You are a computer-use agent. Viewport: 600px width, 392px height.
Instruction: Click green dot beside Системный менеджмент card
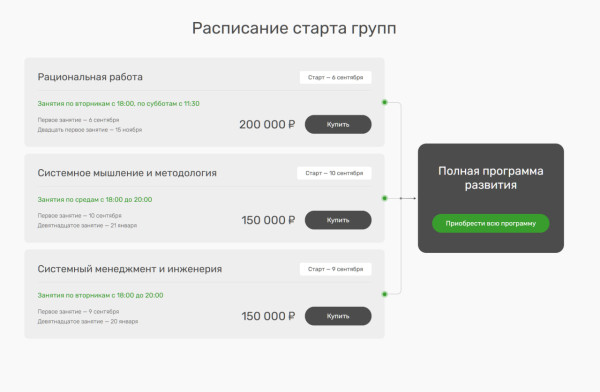coord(385,294)
